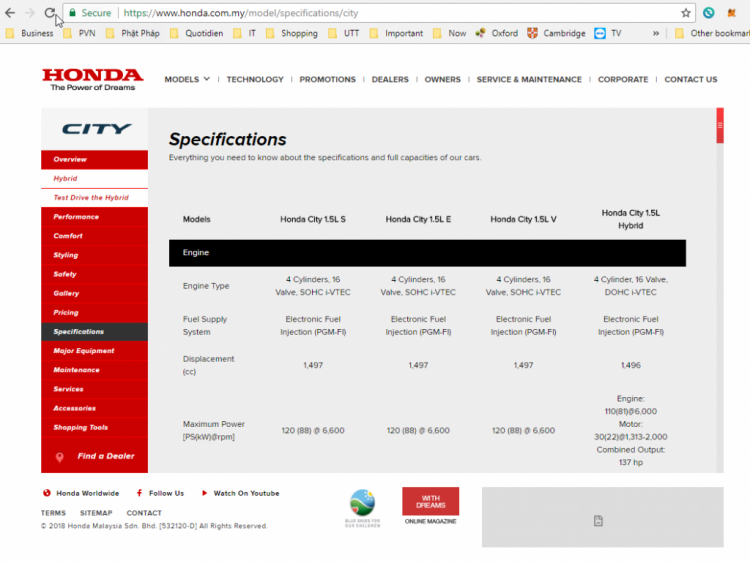Open Maintenance in the sidebar
Viewport: 750px width, 563px height.
click(x=94, y=370)
